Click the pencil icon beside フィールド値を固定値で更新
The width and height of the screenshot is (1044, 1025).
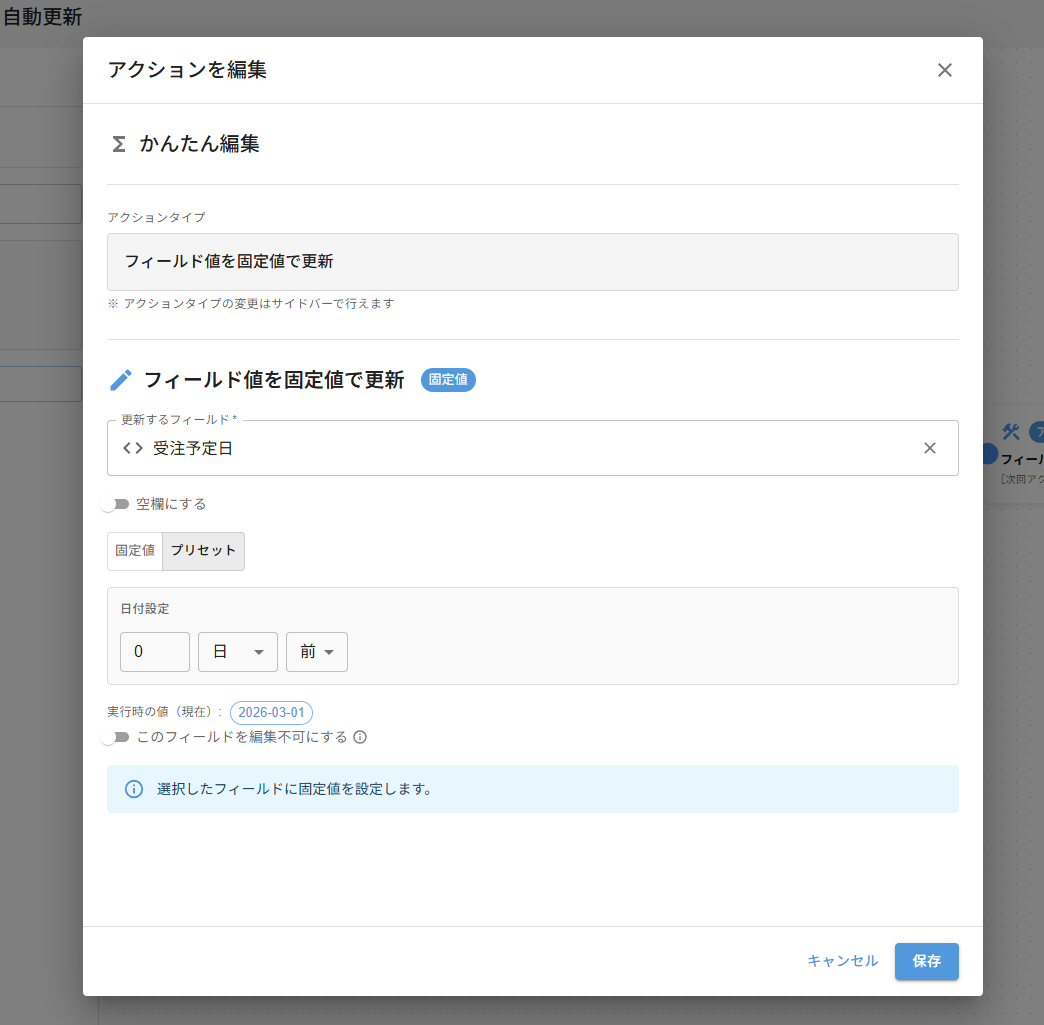pyautogui.click(x=120, y=380)
